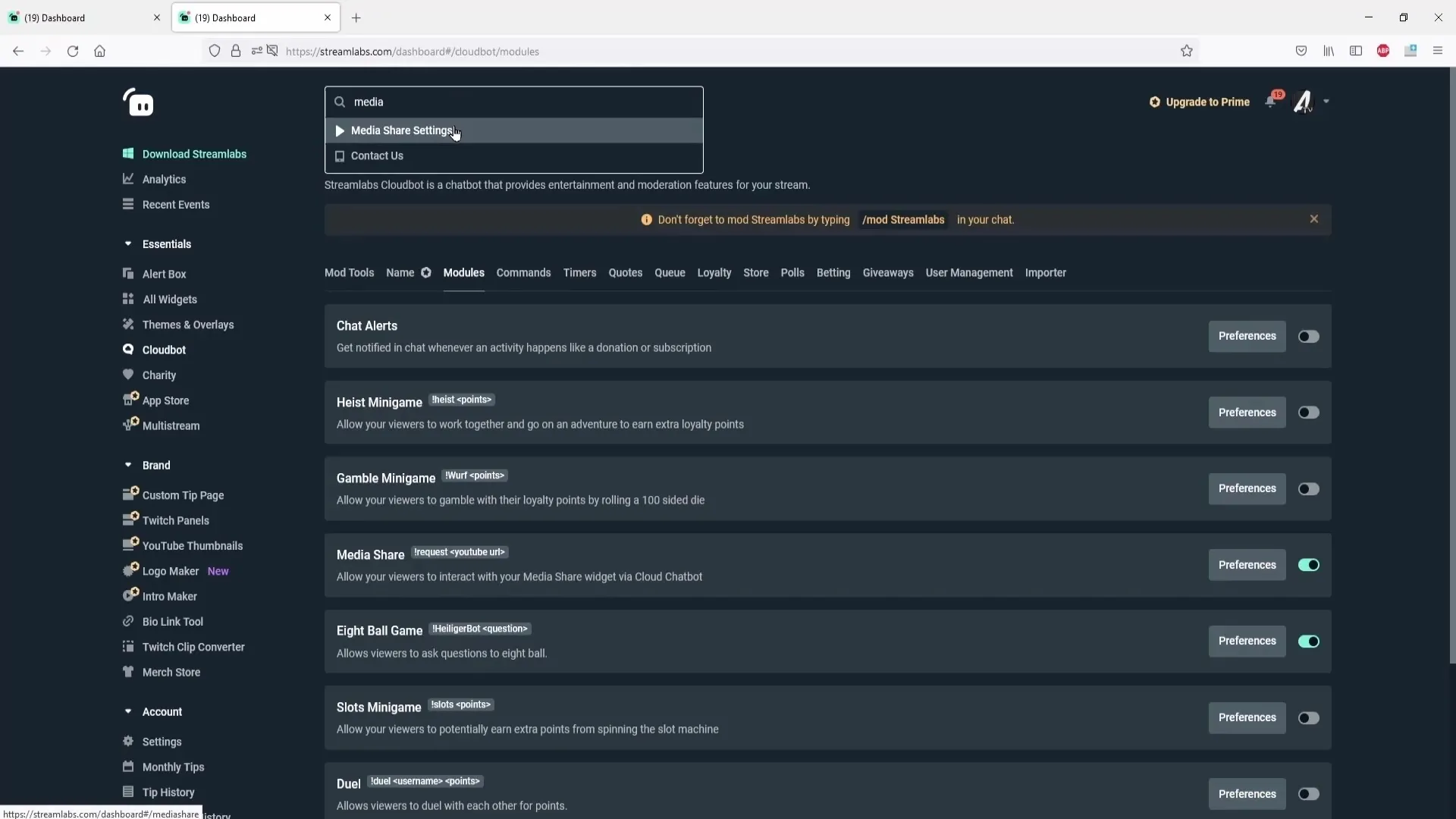The height and width of the screenshot is (819, 1456).
Task: Click the Streamlabs logo icon
Action: [138, 102]
